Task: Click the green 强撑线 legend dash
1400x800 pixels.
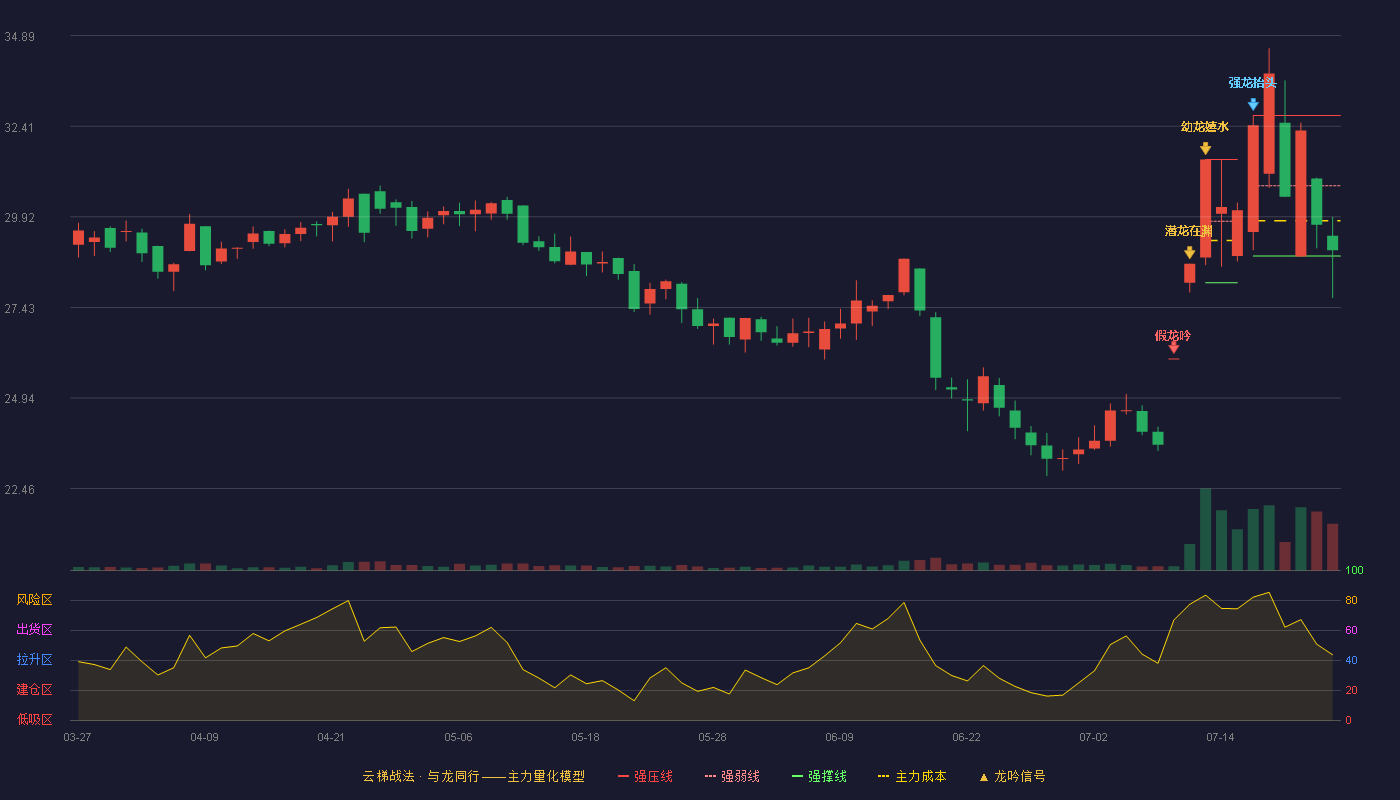Action: (797, 777)
